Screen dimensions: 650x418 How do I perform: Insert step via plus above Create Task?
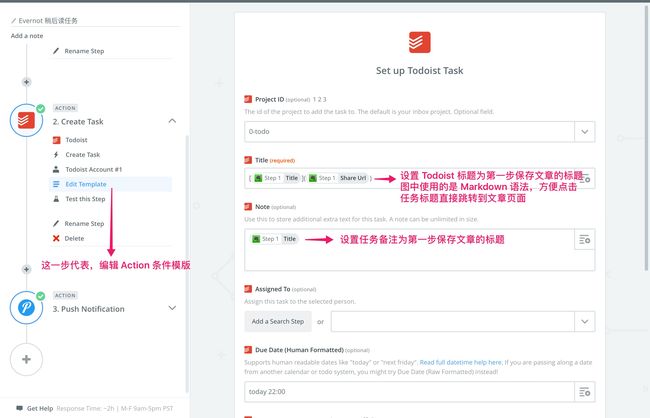[x=27, y=82]
